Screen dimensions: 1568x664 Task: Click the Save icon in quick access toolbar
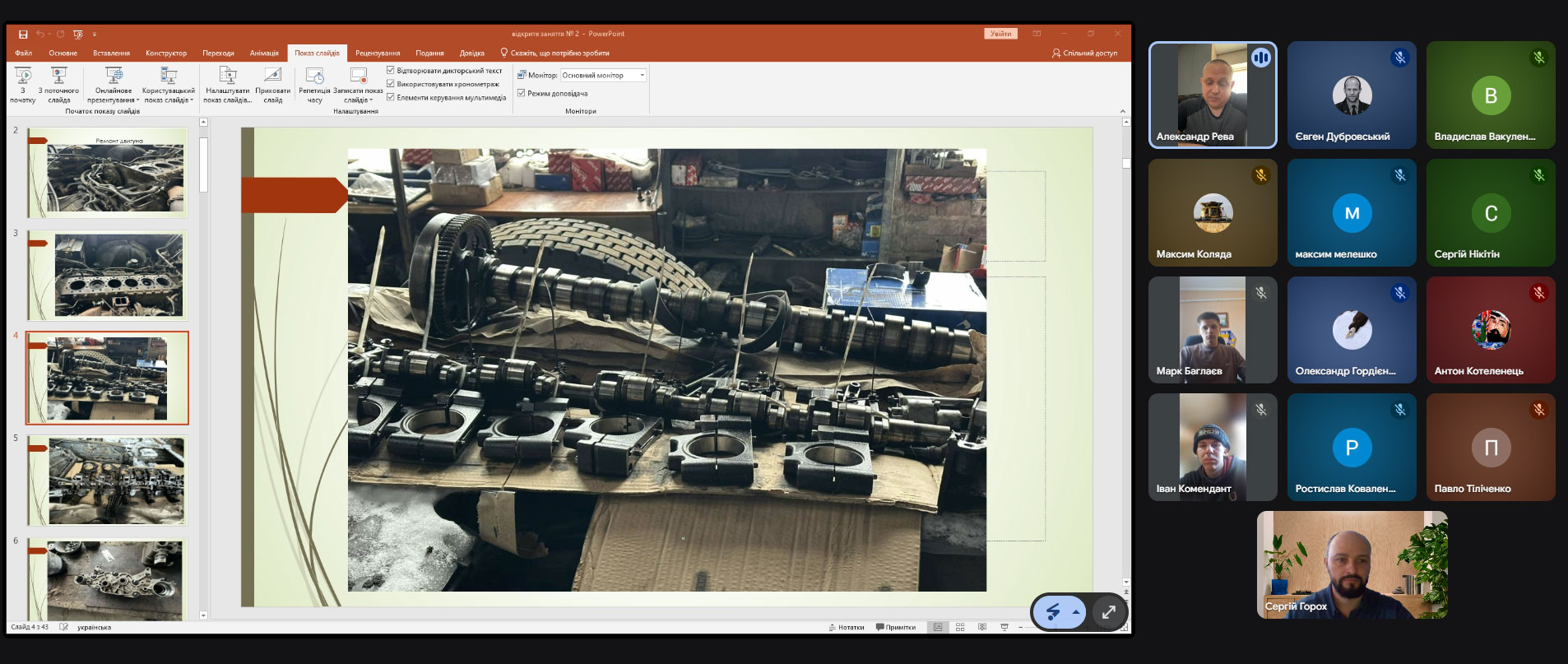23,34
